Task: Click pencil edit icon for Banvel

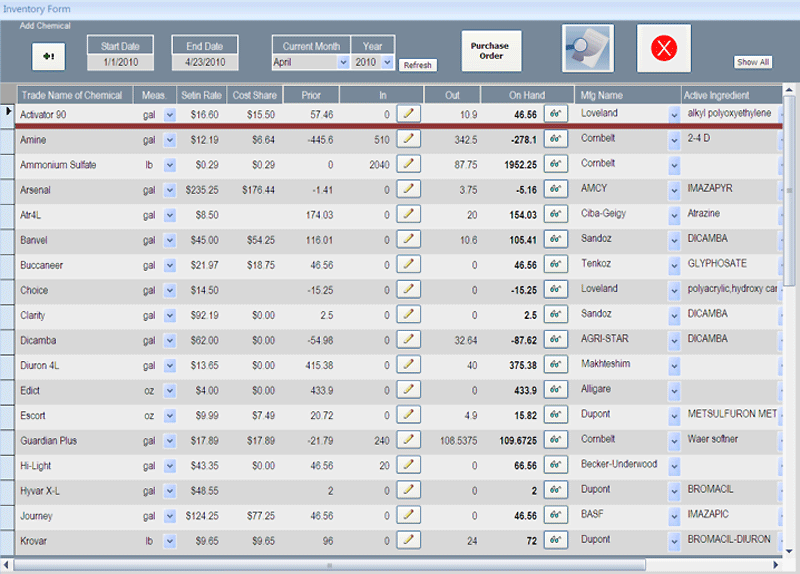Action: [x=408, y=239]
